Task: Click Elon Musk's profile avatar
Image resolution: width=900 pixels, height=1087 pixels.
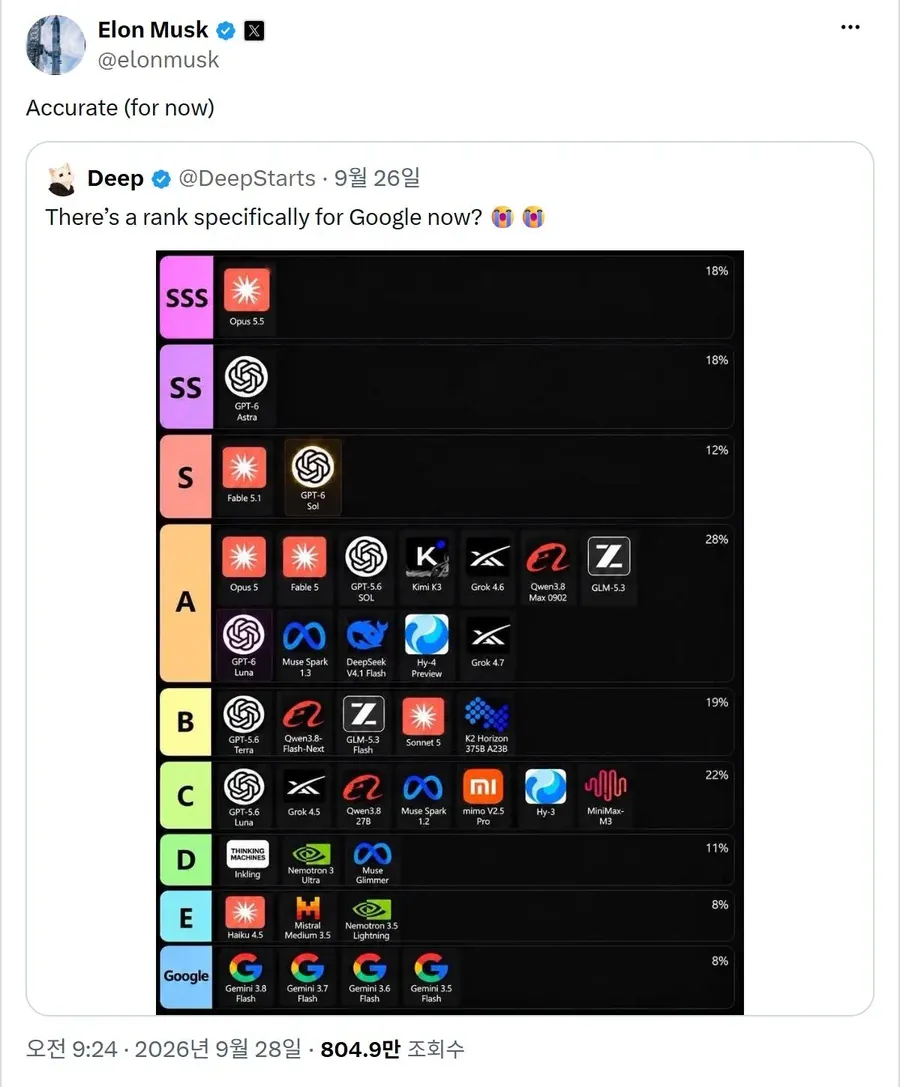Action: click(x=55, y=44)
